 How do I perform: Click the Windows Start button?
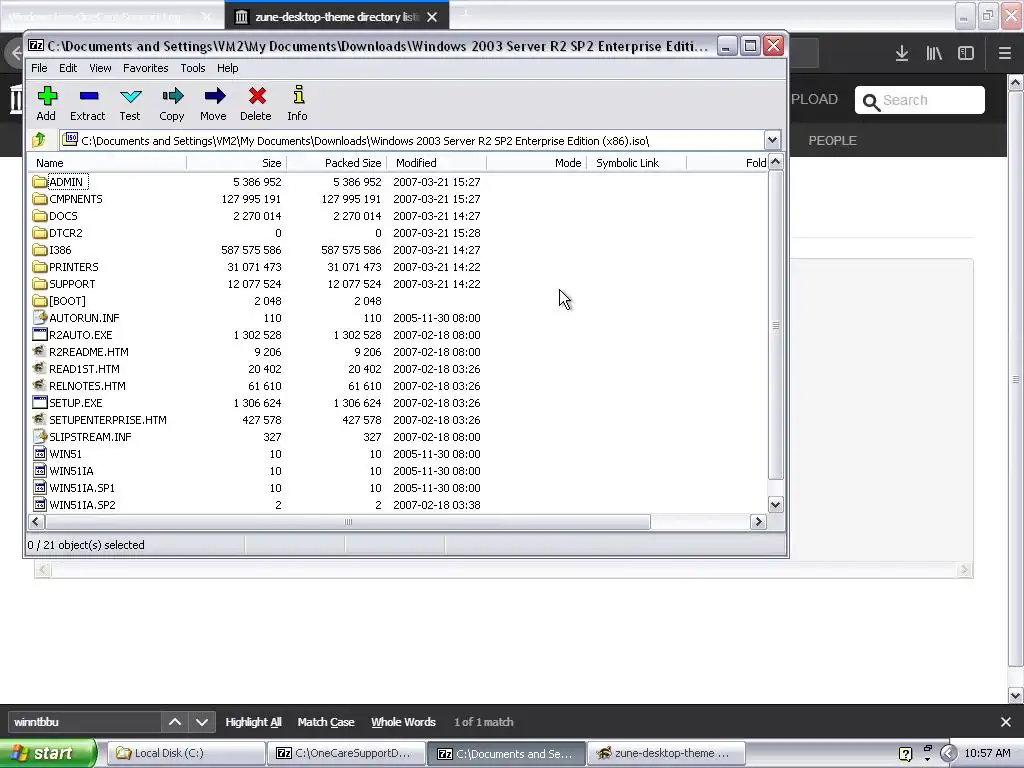(48, 753)
